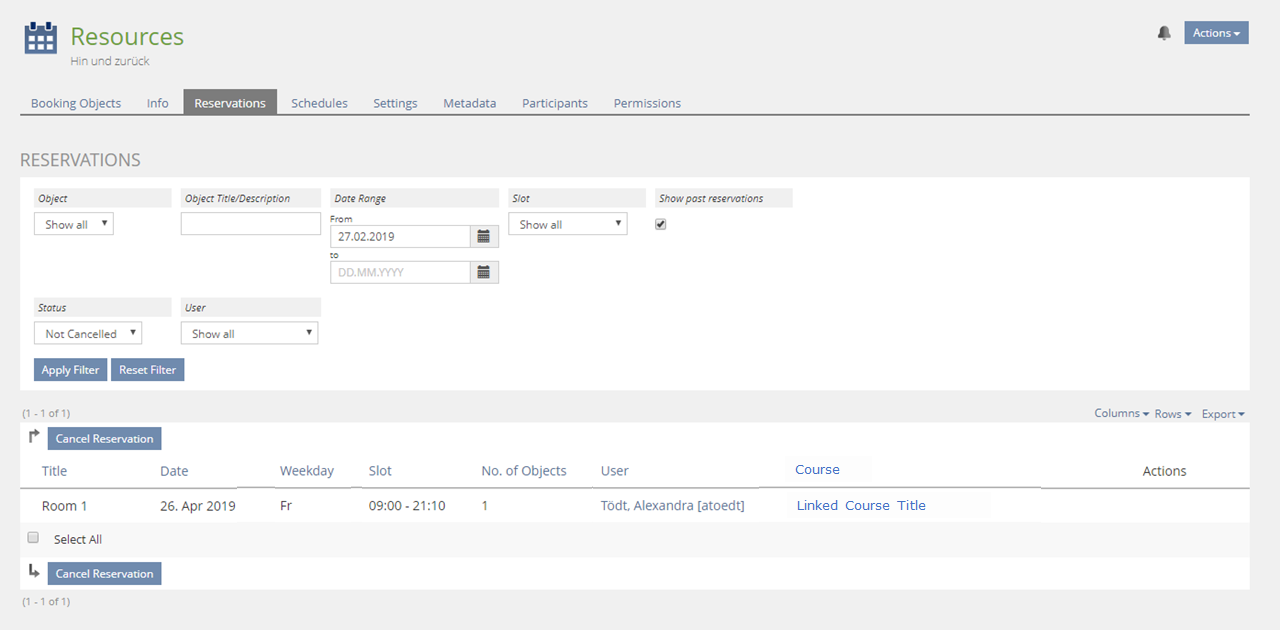Screen dimensions: 1280x630
Task: Expand the Object filter dropdown
Action: tap(74, 225)
